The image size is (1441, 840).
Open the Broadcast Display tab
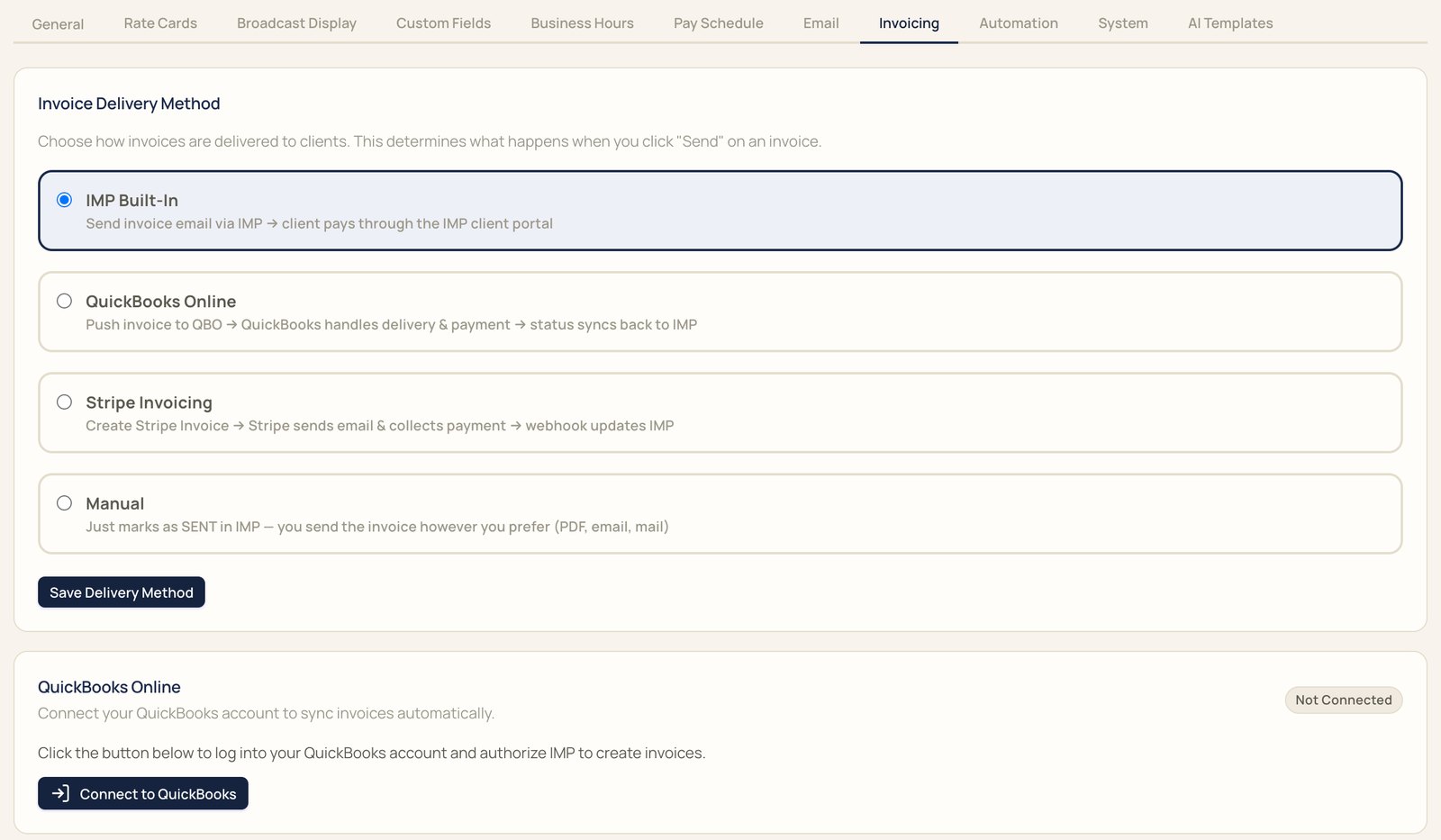click(x=296, y=23)
